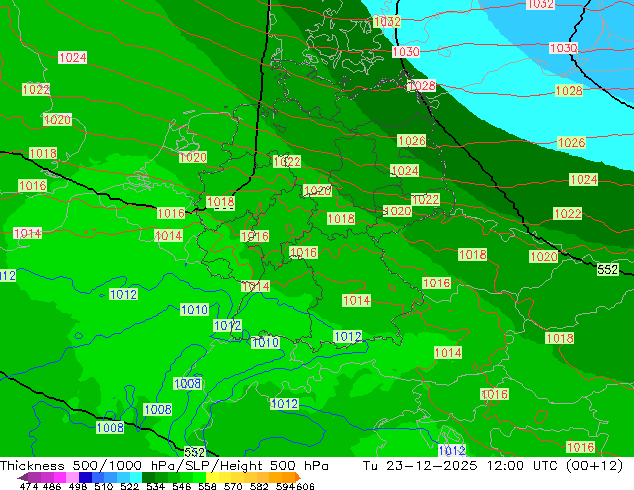Click the '522' value under the legend

130,486
